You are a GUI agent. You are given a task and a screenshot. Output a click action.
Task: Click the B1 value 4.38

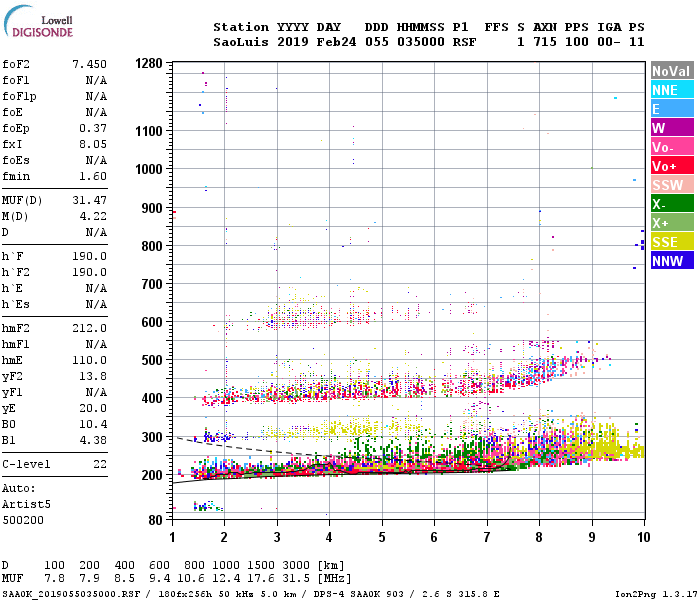(x=93, y=440)
